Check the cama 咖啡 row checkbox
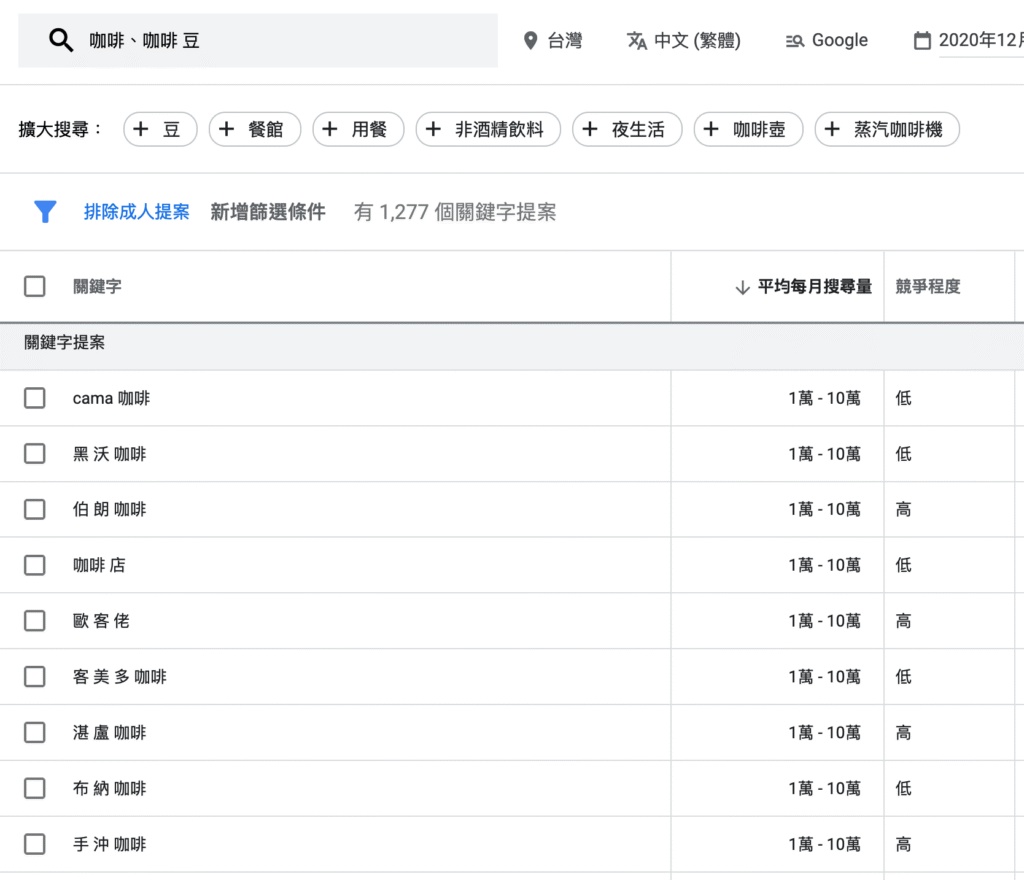1024x880 pixels. point(35,398)
